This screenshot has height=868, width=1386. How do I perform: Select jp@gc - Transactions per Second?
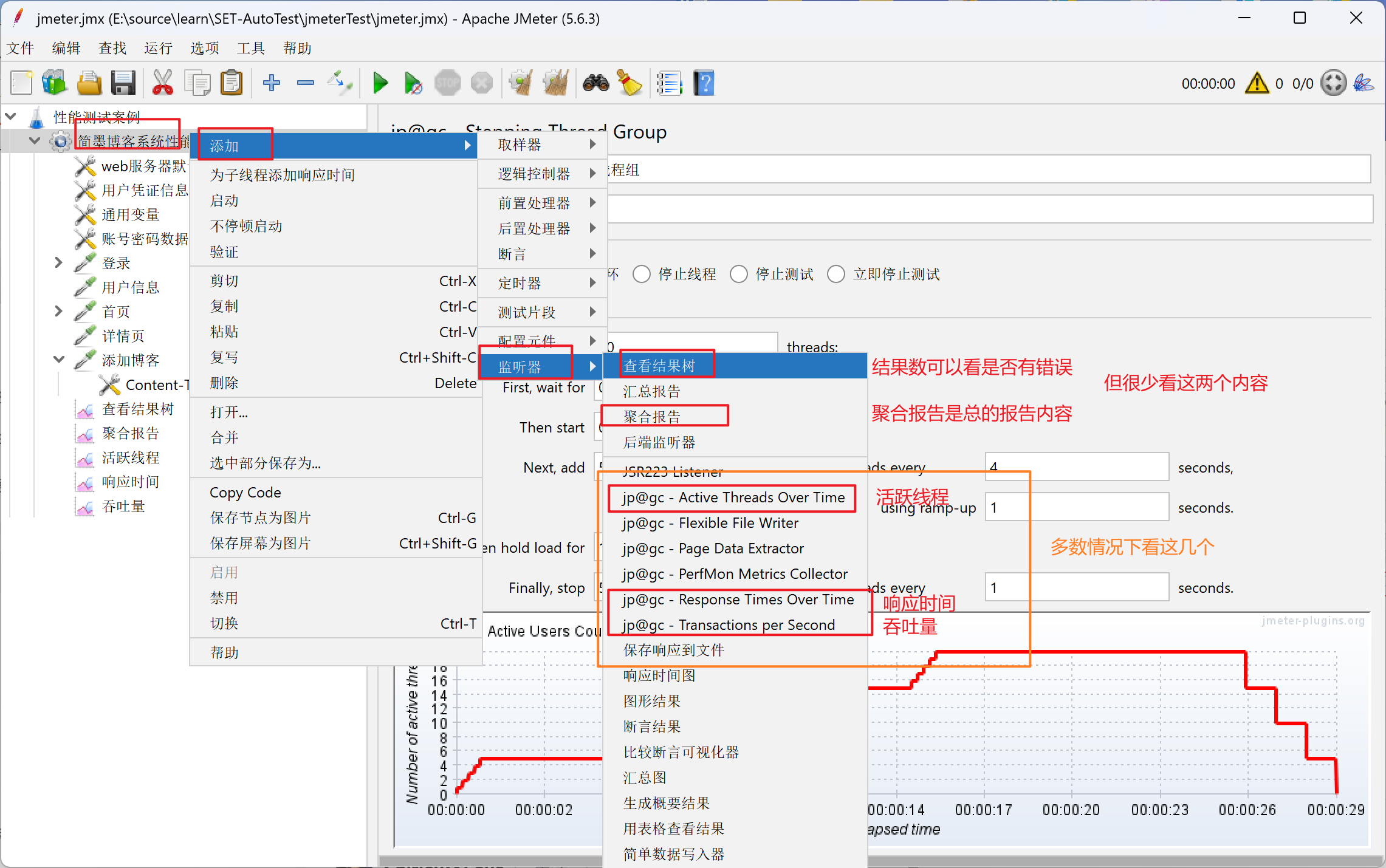(735, 625)
